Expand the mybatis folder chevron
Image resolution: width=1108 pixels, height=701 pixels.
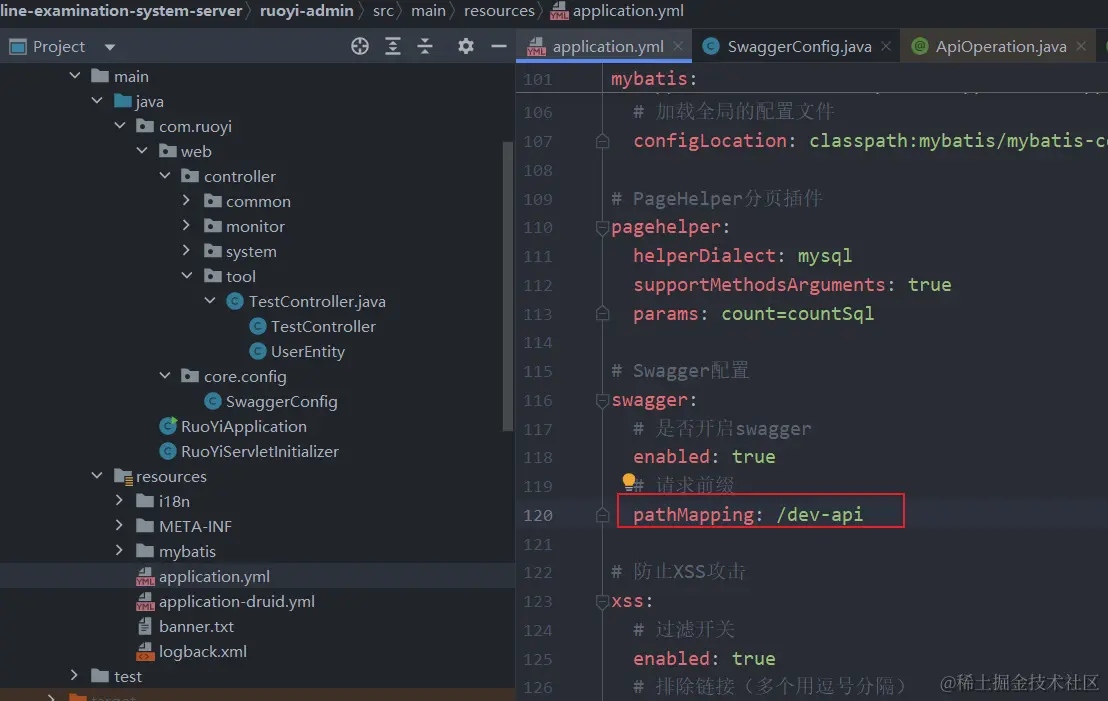119,550
